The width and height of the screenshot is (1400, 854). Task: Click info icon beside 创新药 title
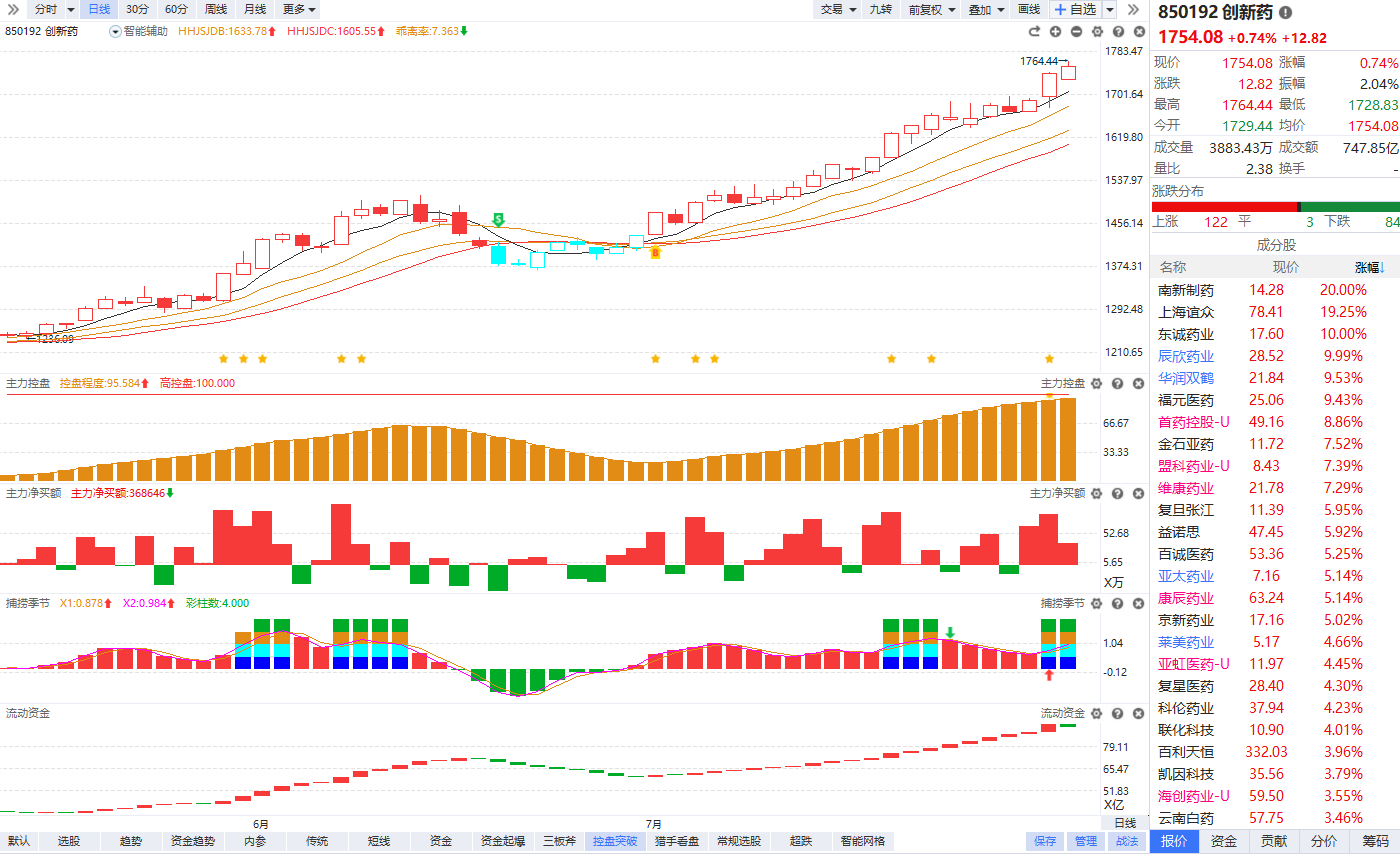click(1285, 13)
